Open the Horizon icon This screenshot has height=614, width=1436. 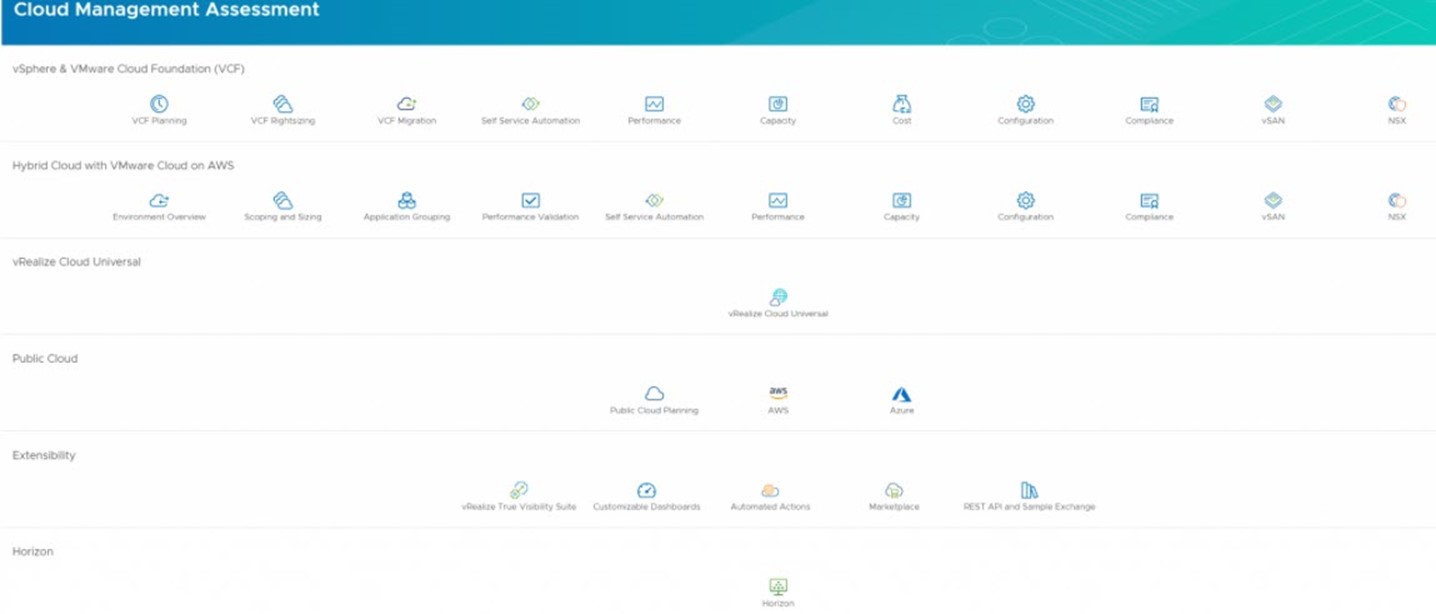(x=778, y=586)
